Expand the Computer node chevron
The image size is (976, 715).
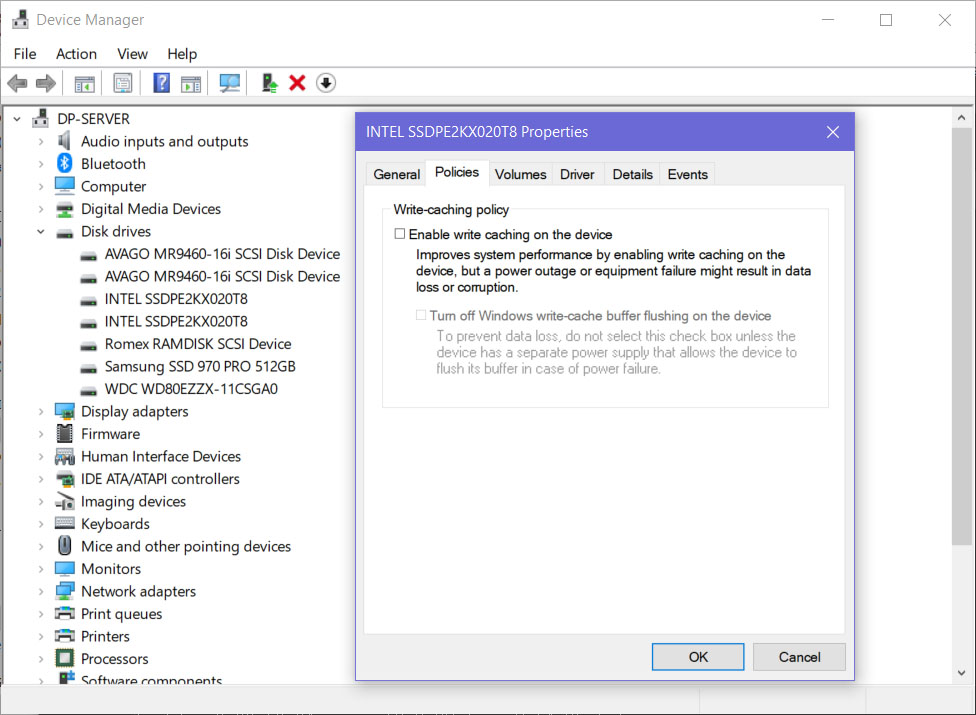coord(40,186)
